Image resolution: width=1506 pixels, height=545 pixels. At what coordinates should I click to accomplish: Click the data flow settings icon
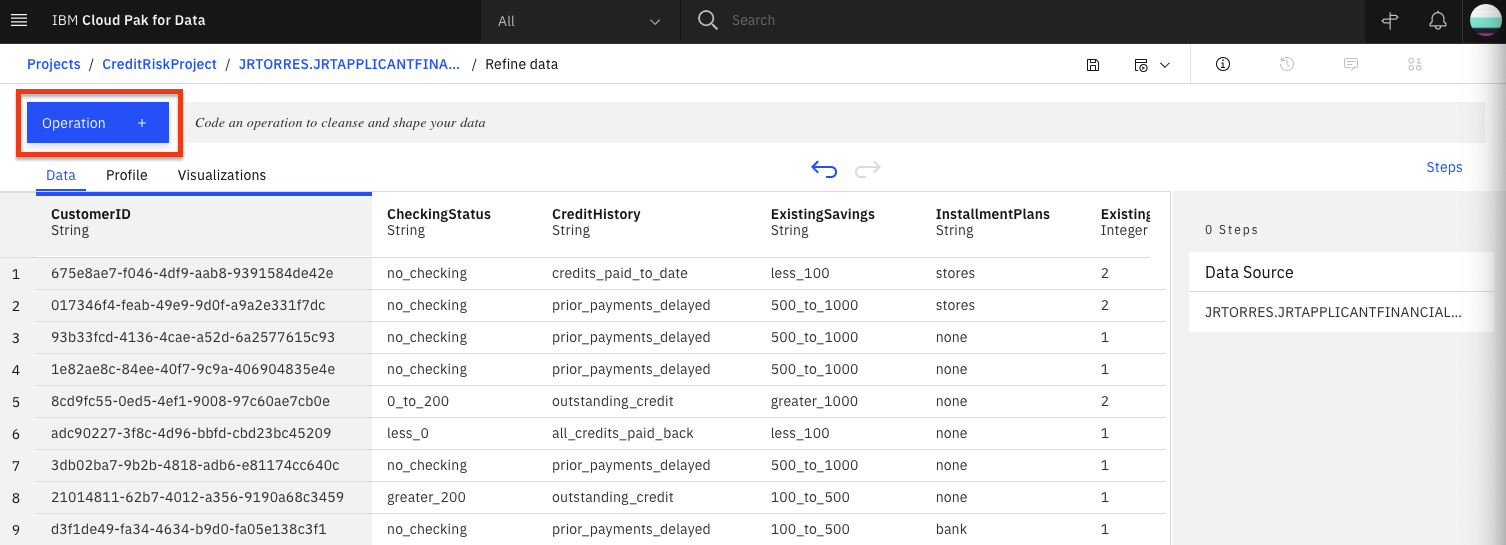point(1414,64)
